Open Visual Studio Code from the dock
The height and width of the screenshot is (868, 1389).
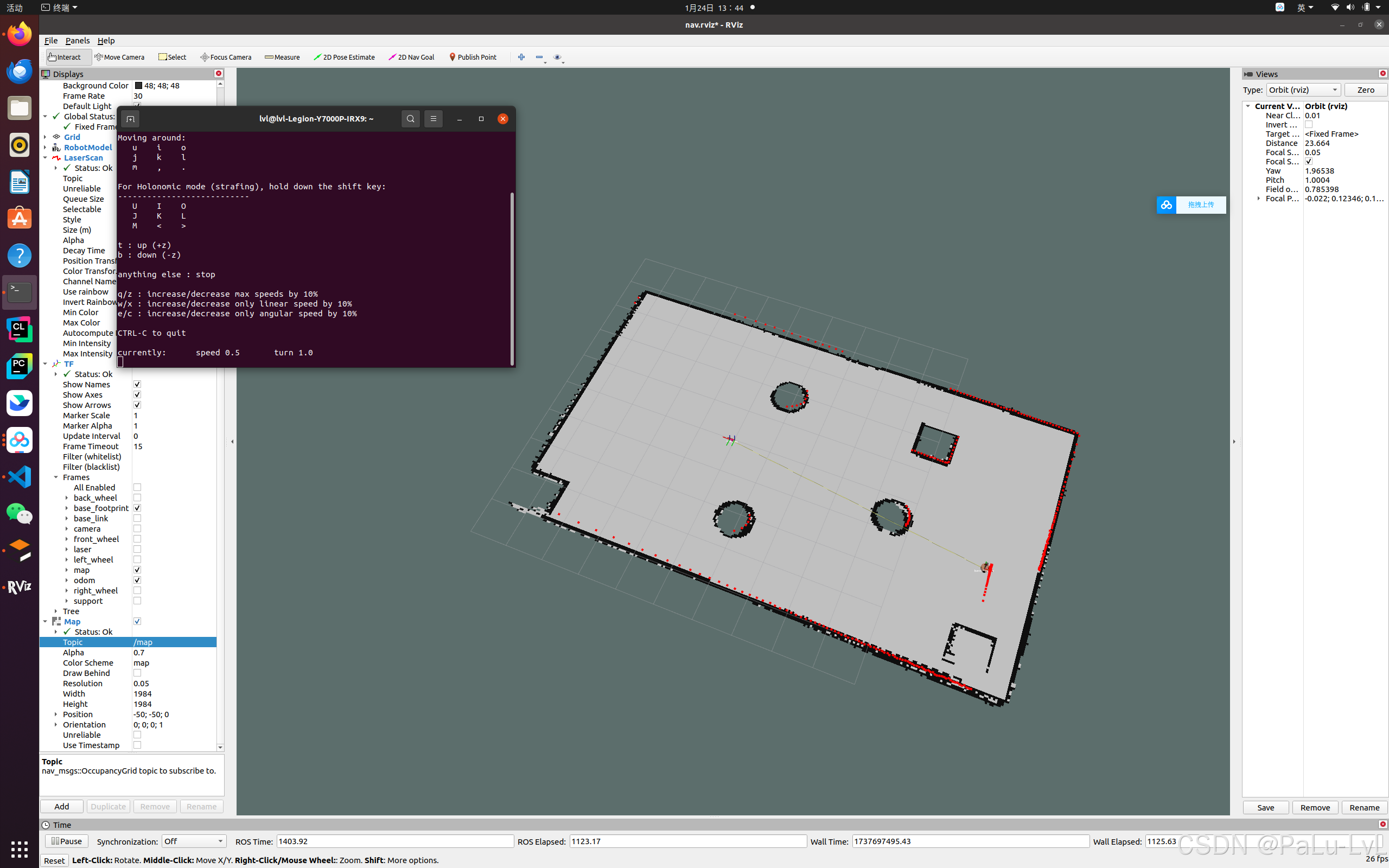click(x=19, y=476)
